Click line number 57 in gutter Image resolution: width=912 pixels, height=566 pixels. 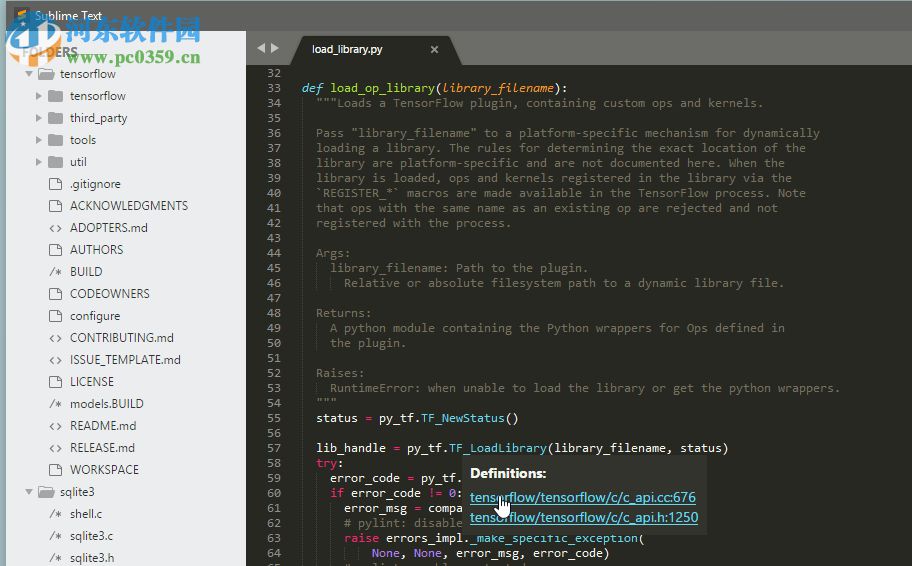pos(274,448)
